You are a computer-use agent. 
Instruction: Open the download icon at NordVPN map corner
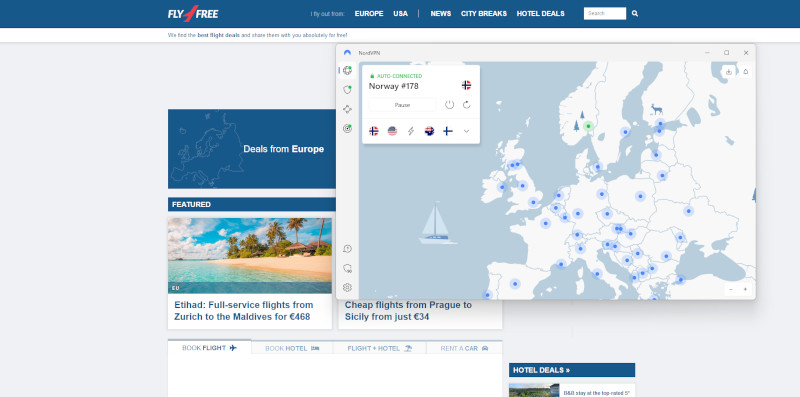(729, 71)
